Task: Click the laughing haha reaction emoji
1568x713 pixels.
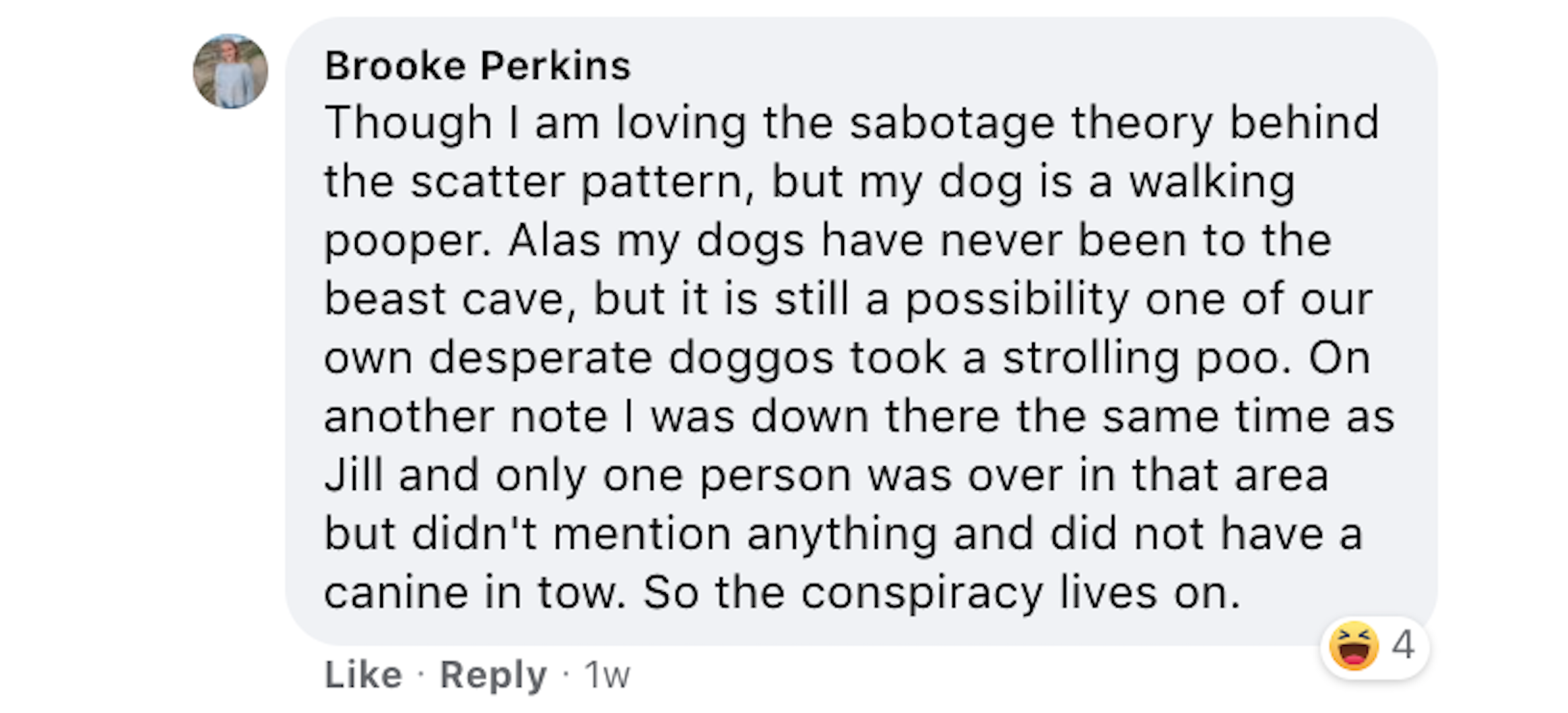Action: coord(1354,646)
